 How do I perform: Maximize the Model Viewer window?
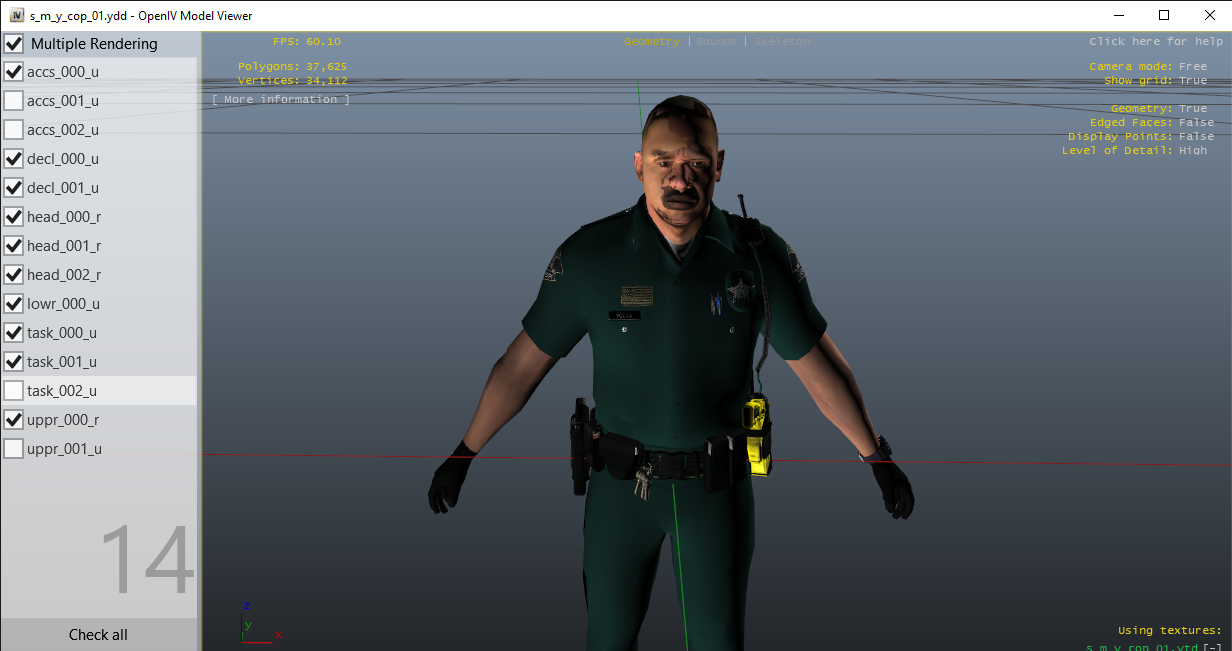coord(1163,15)
